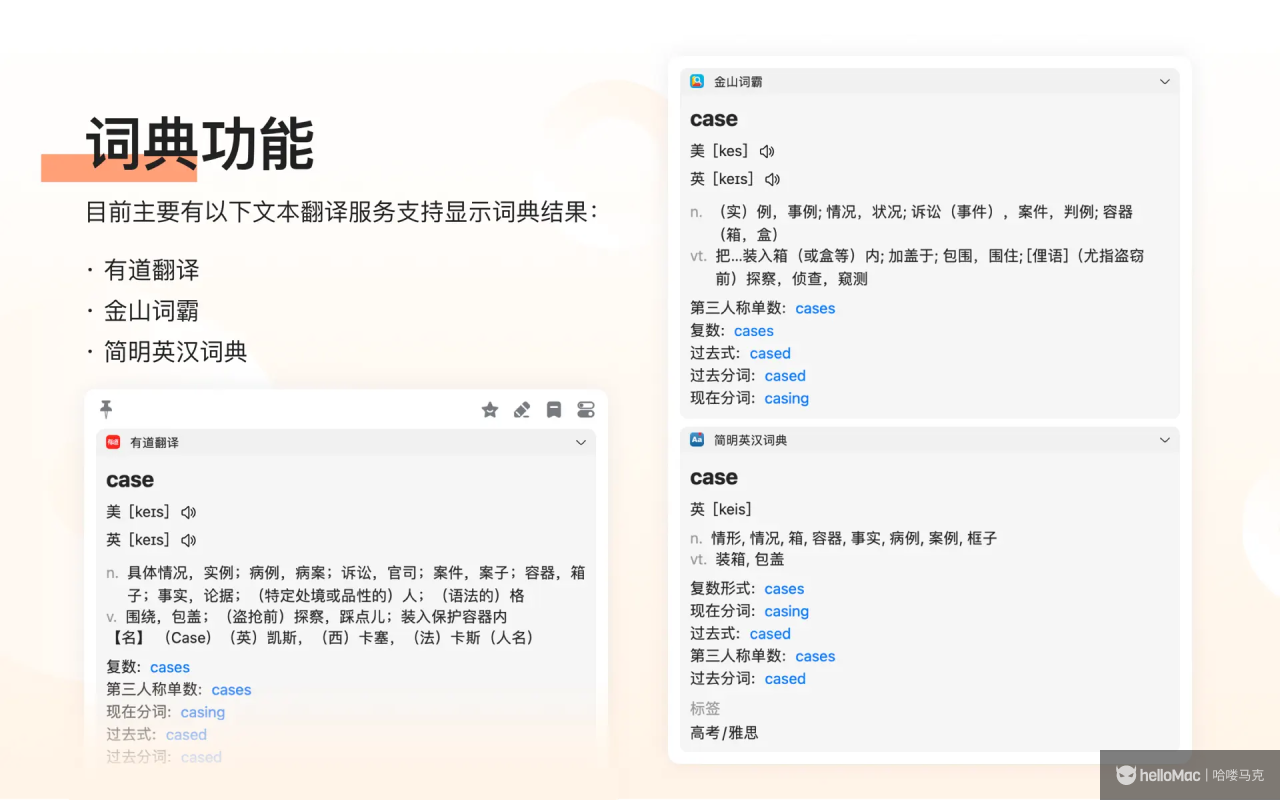Click the 简明英汉词典 panel title label
The width and height of the screenshot is (1280, 800).
750,440
